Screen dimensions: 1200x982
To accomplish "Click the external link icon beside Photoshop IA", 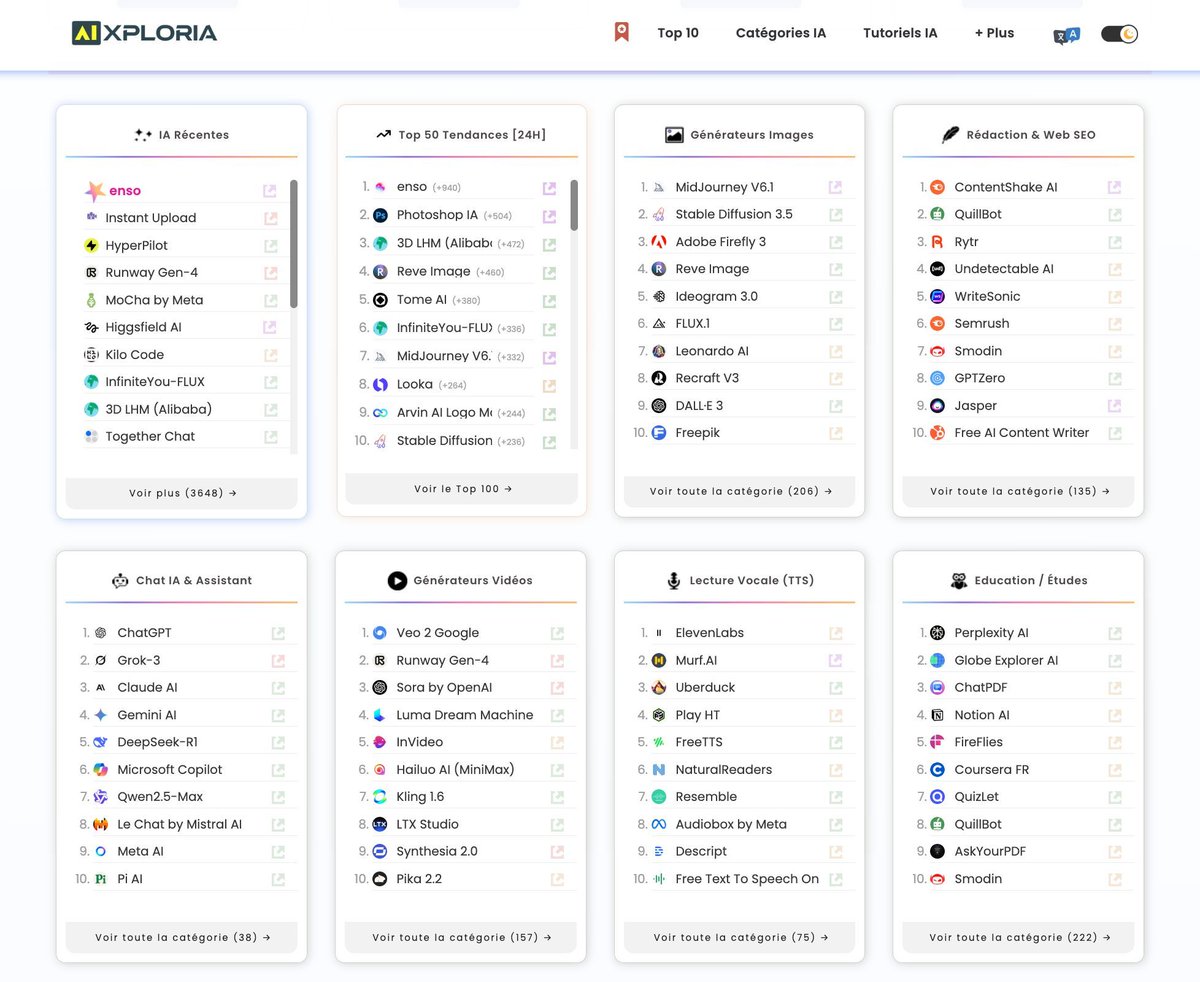I will click(x=549, y=215).
